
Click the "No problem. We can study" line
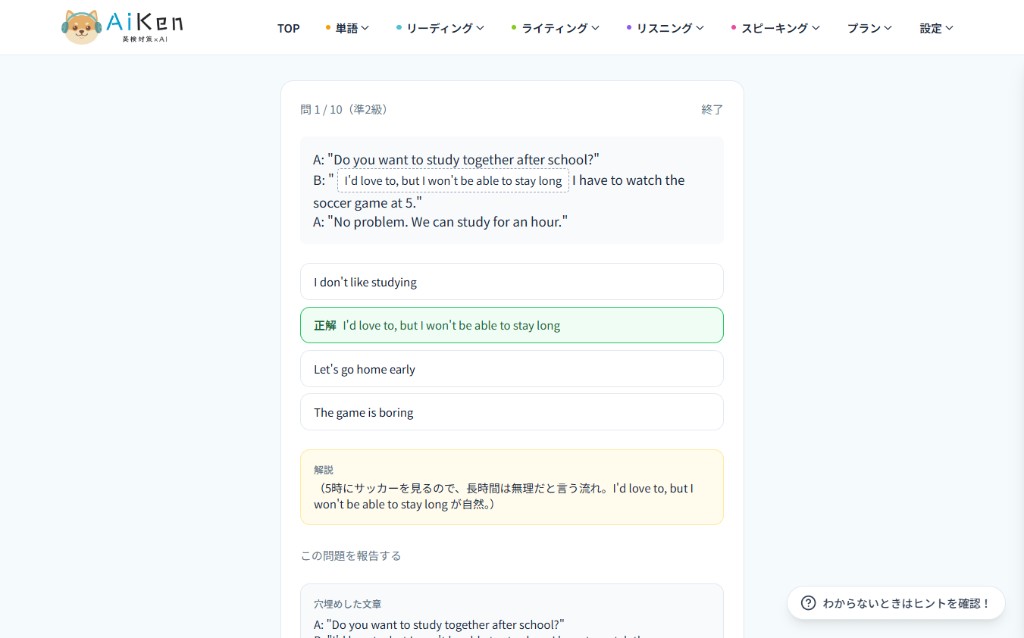click(440, 222)
